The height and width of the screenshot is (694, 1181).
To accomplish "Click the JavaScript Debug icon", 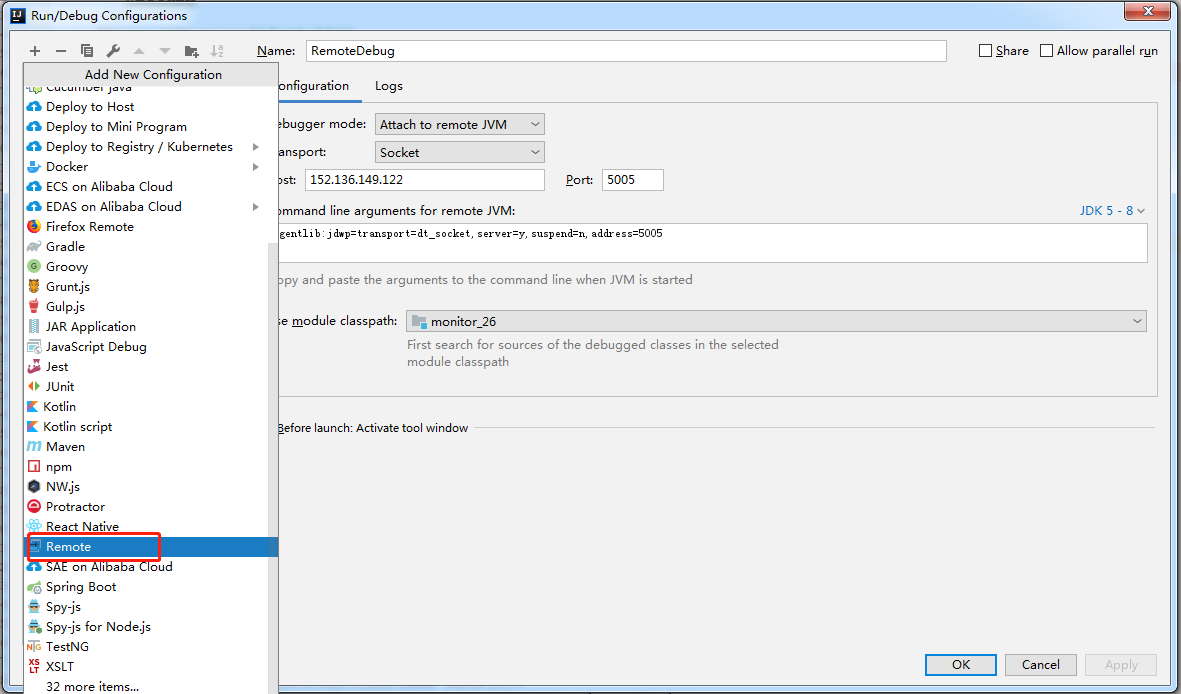I will 34,347.
